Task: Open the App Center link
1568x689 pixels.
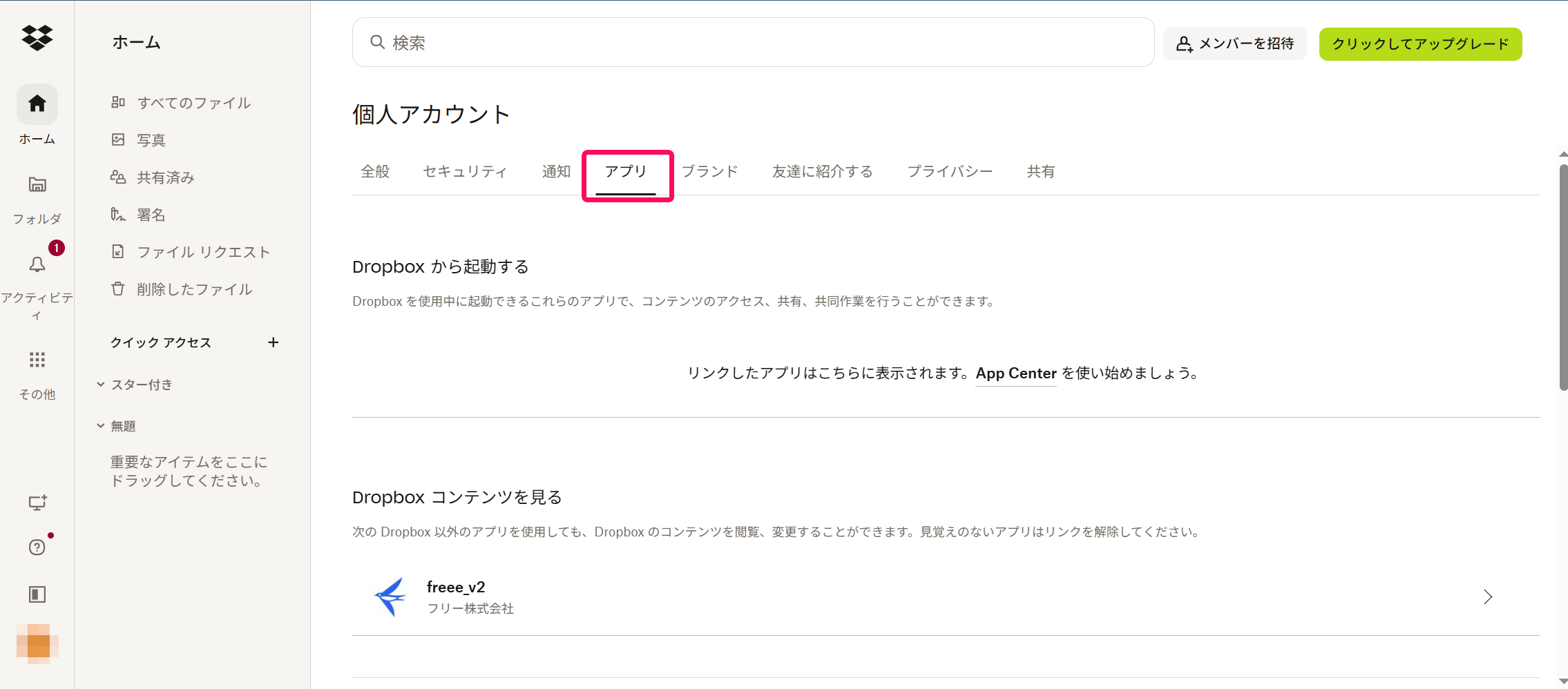Action: click(1016, 373)
